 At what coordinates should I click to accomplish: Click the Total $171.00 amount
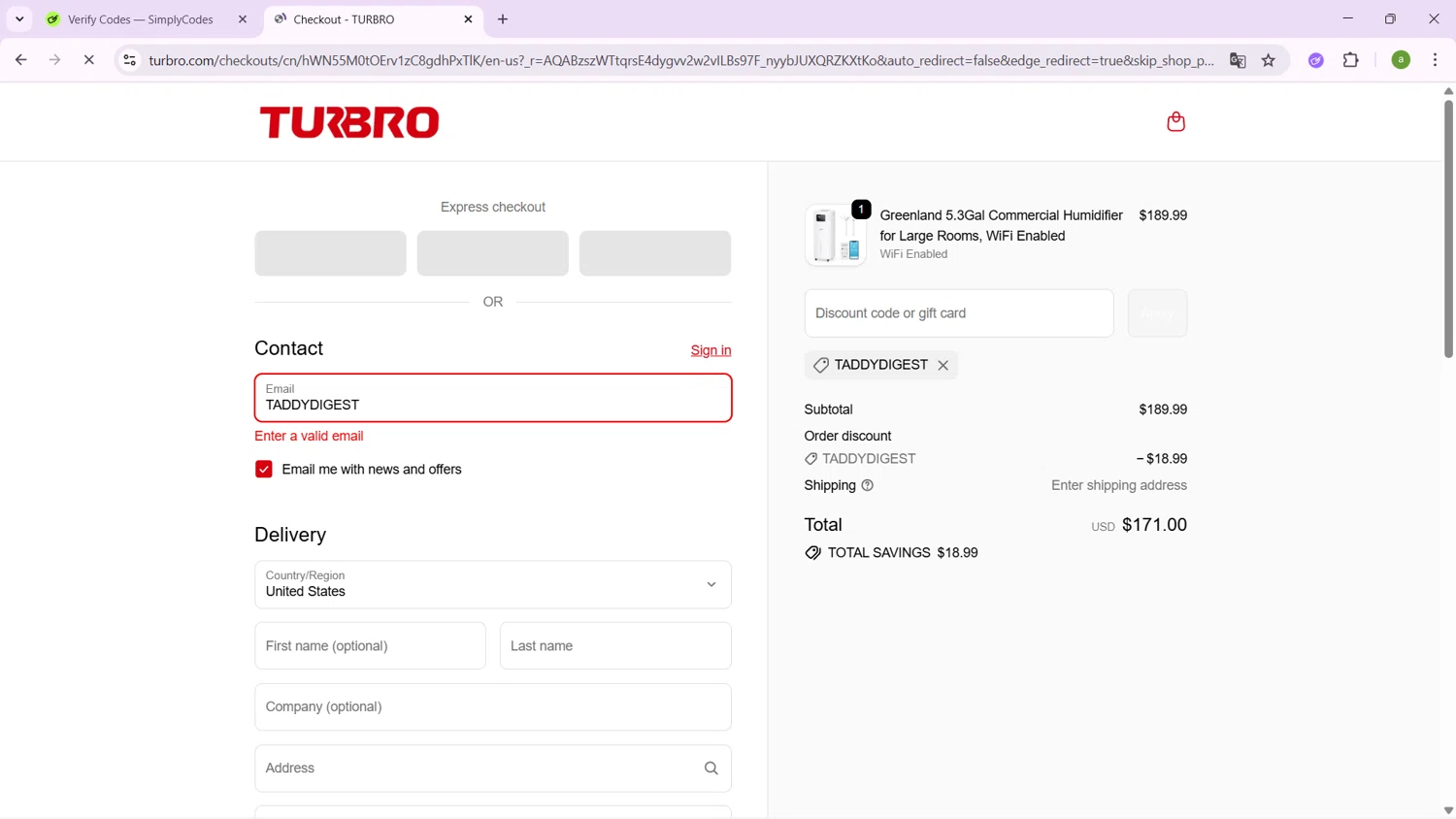click(x=1154, y=525)
